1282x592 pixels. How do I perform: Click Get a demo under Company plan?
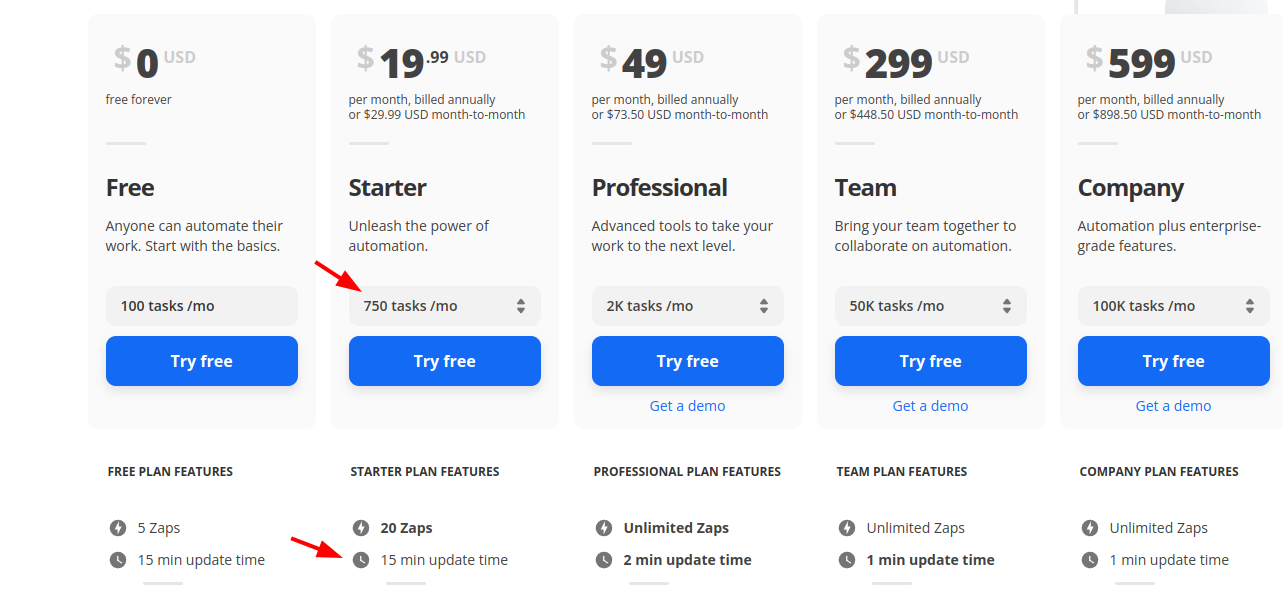click(x=1174, y=406)
